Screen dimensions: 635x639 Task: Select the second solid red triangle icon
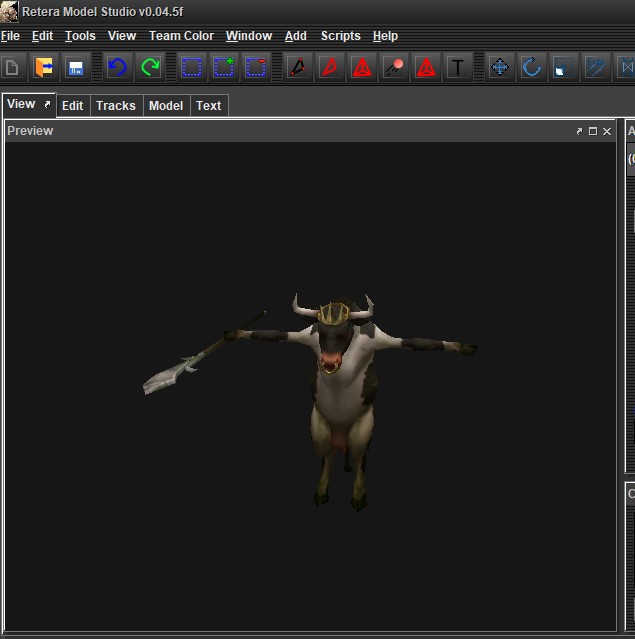click(x=426, y=67)
